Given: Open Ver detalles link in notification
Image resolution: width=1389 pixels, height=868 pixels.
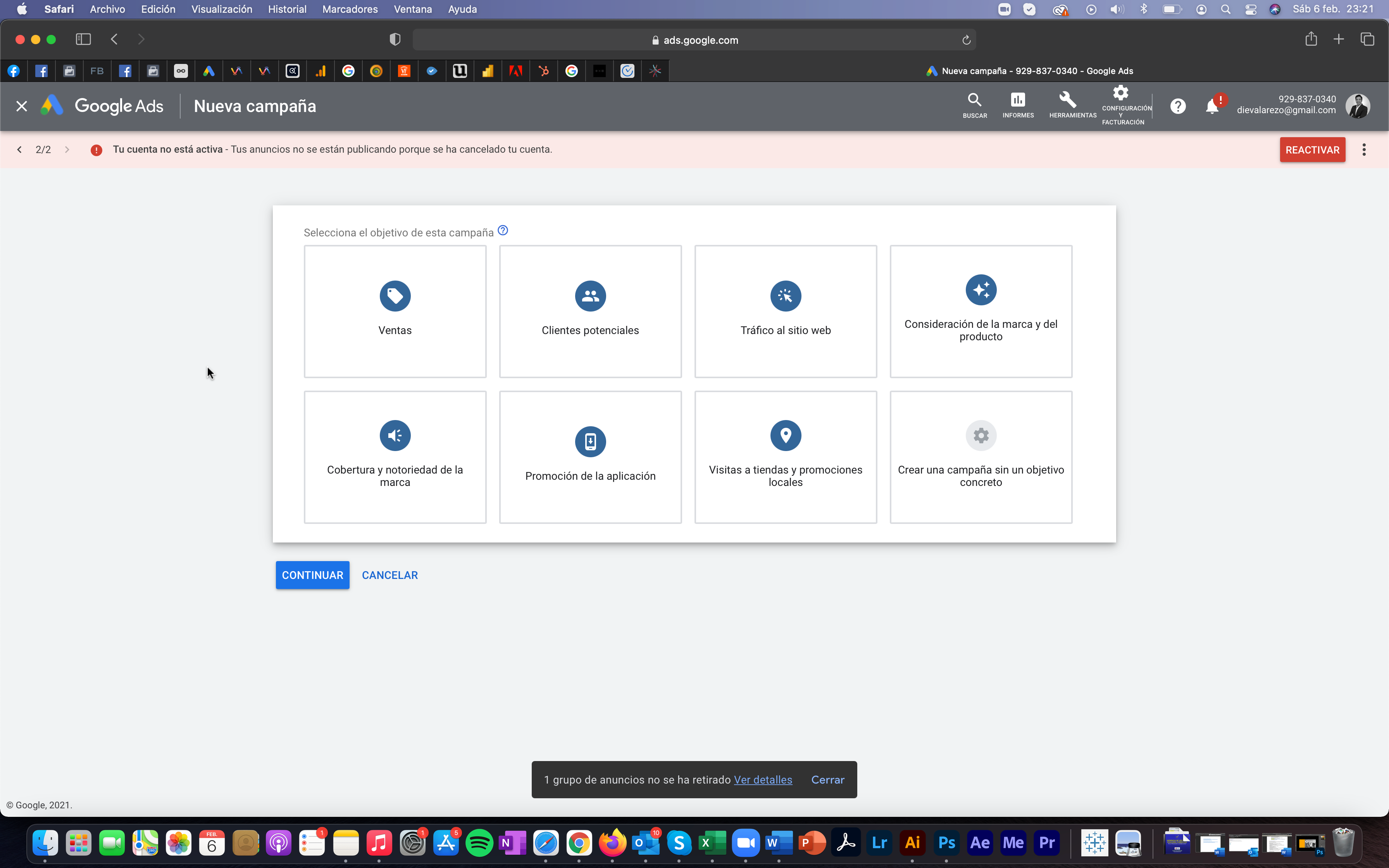Looking at the screenshot, I should click(763, 780).
